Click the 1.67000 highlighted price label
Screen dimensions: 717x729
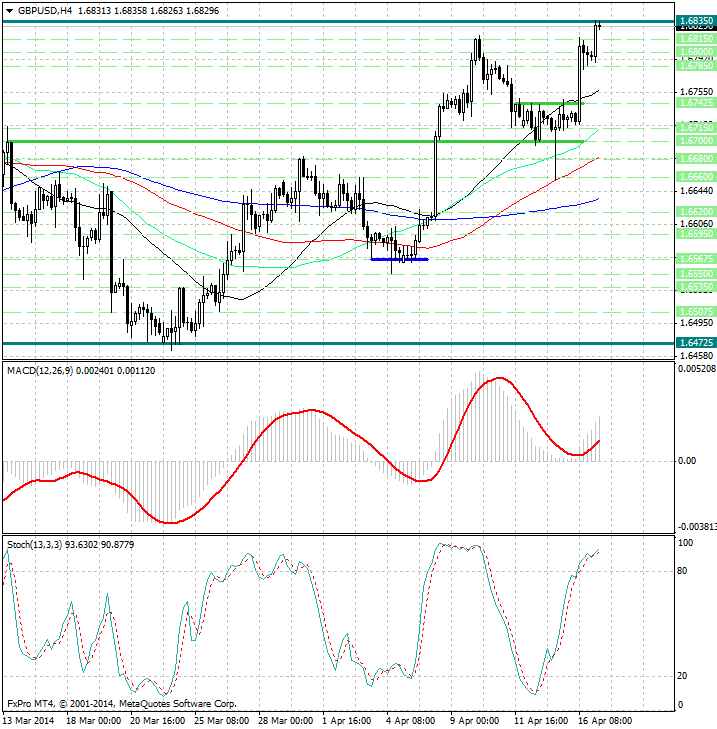click(x=693, y=142)
